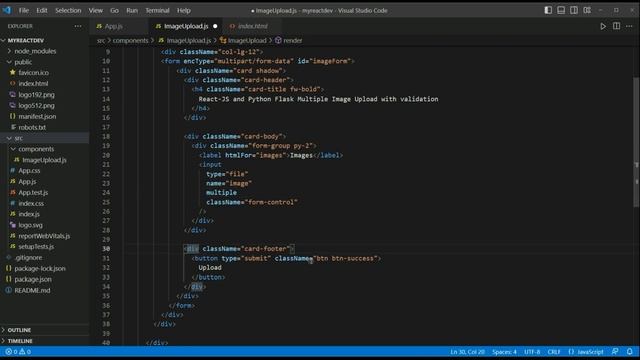Screen dimensions: 640x360
Task: Change encoding via UTF-8 status
Action: tap(532, 352)
